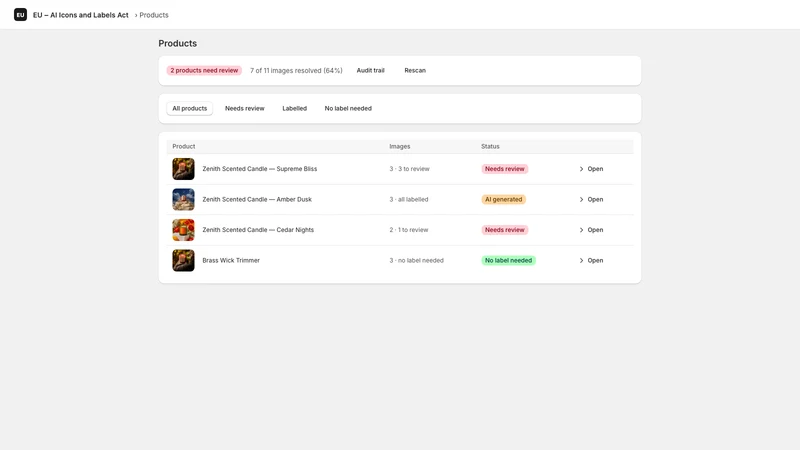Switch to the No label needed tab
800x450 pixels.
click(348, 109)
